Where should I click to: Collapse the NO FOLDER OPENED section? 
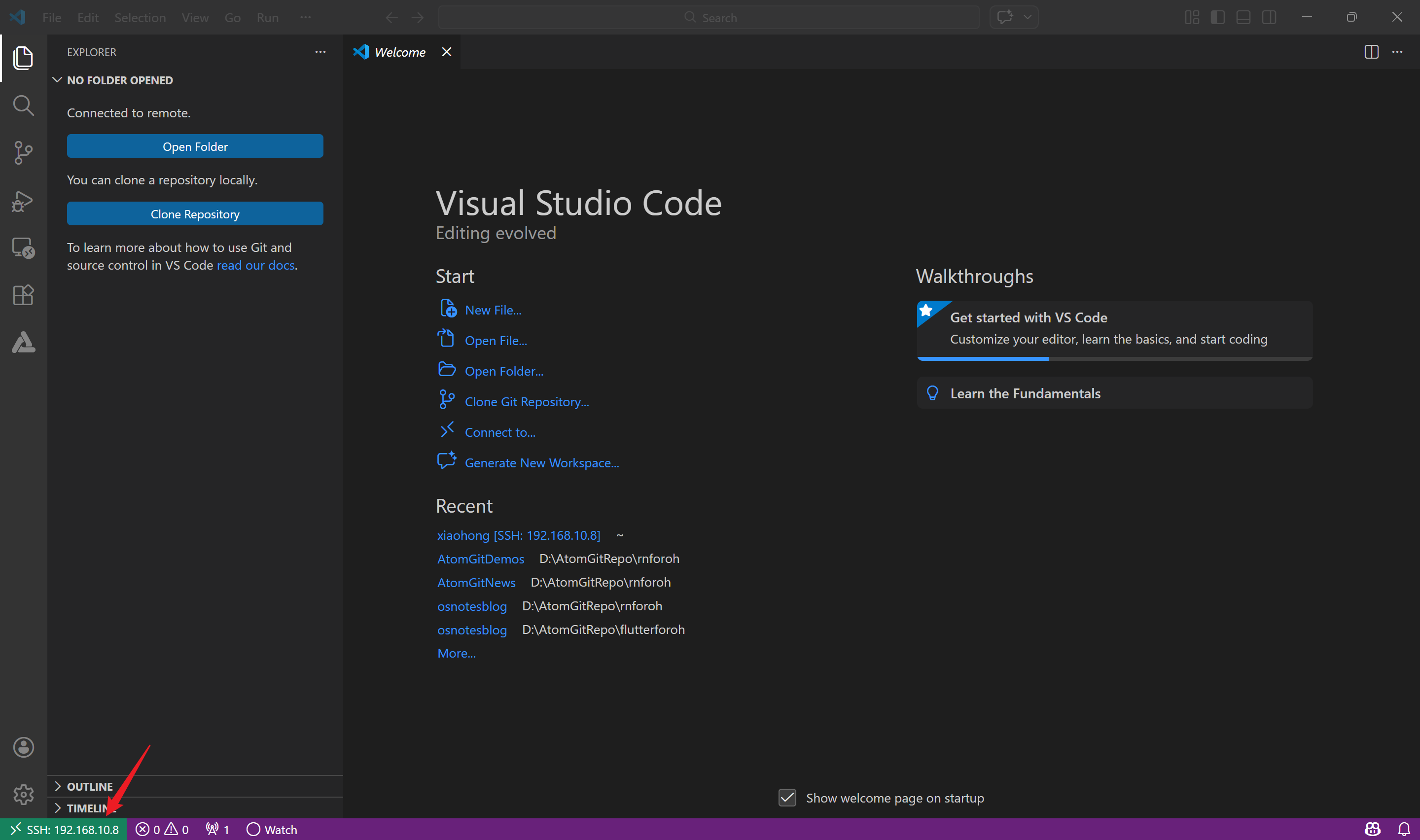tap(195, 80)
